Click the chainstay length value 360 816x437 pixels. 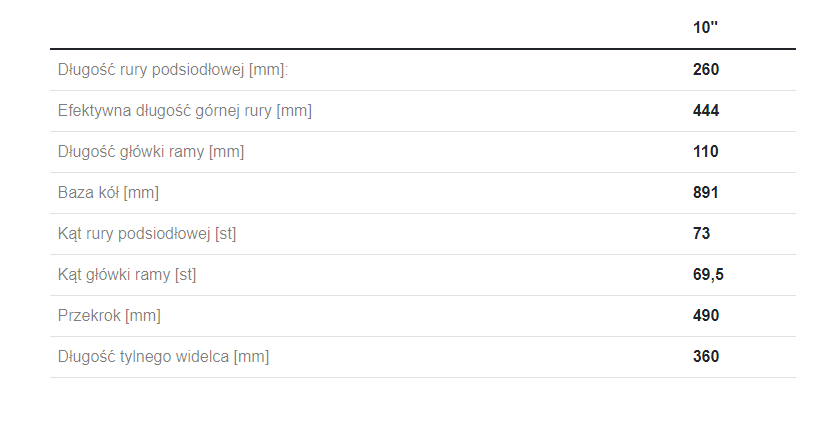(x=706, y=357)
